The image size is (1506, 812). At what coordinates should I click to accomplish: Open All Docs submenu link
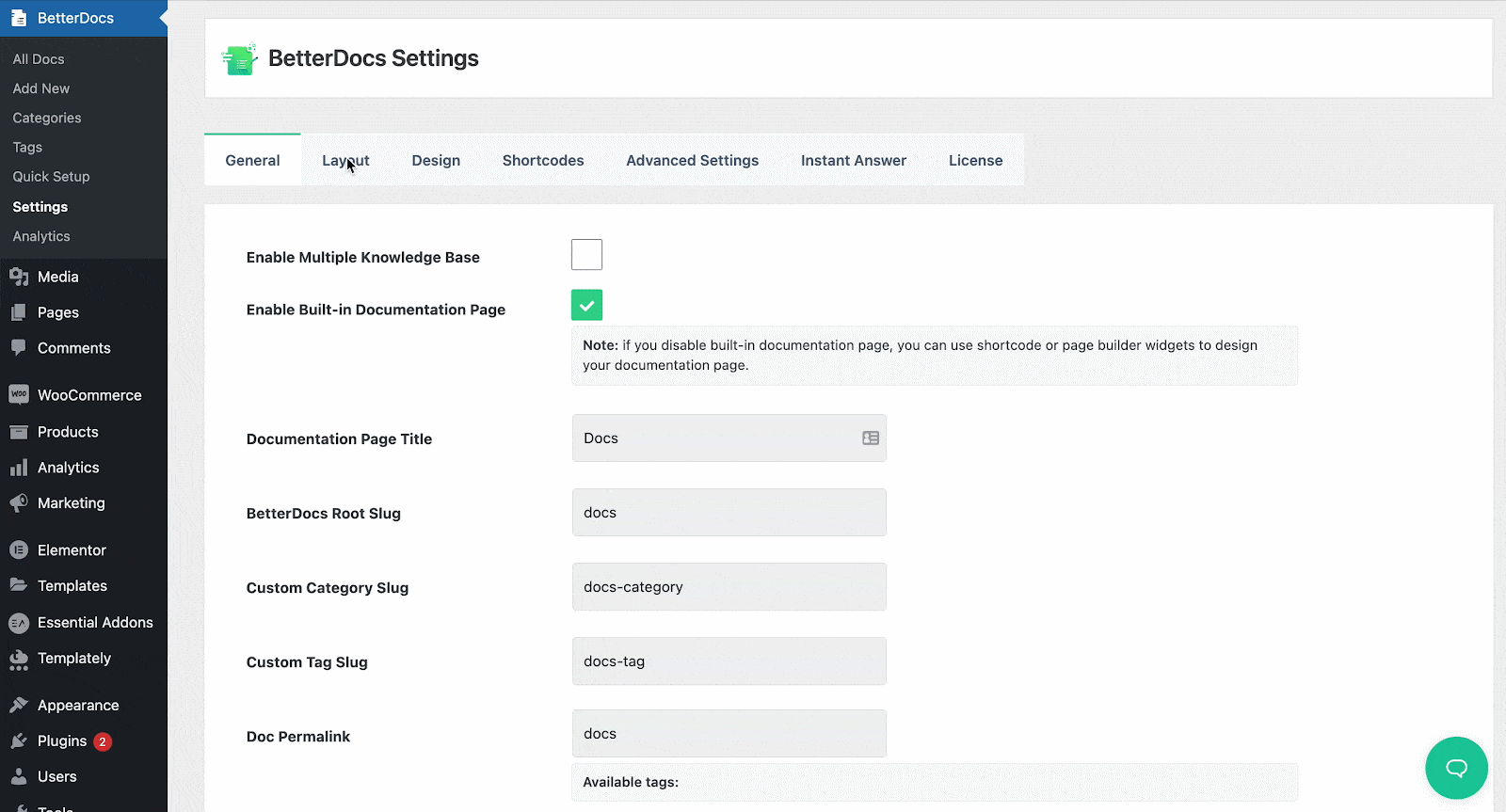click(x=39, y=58)
